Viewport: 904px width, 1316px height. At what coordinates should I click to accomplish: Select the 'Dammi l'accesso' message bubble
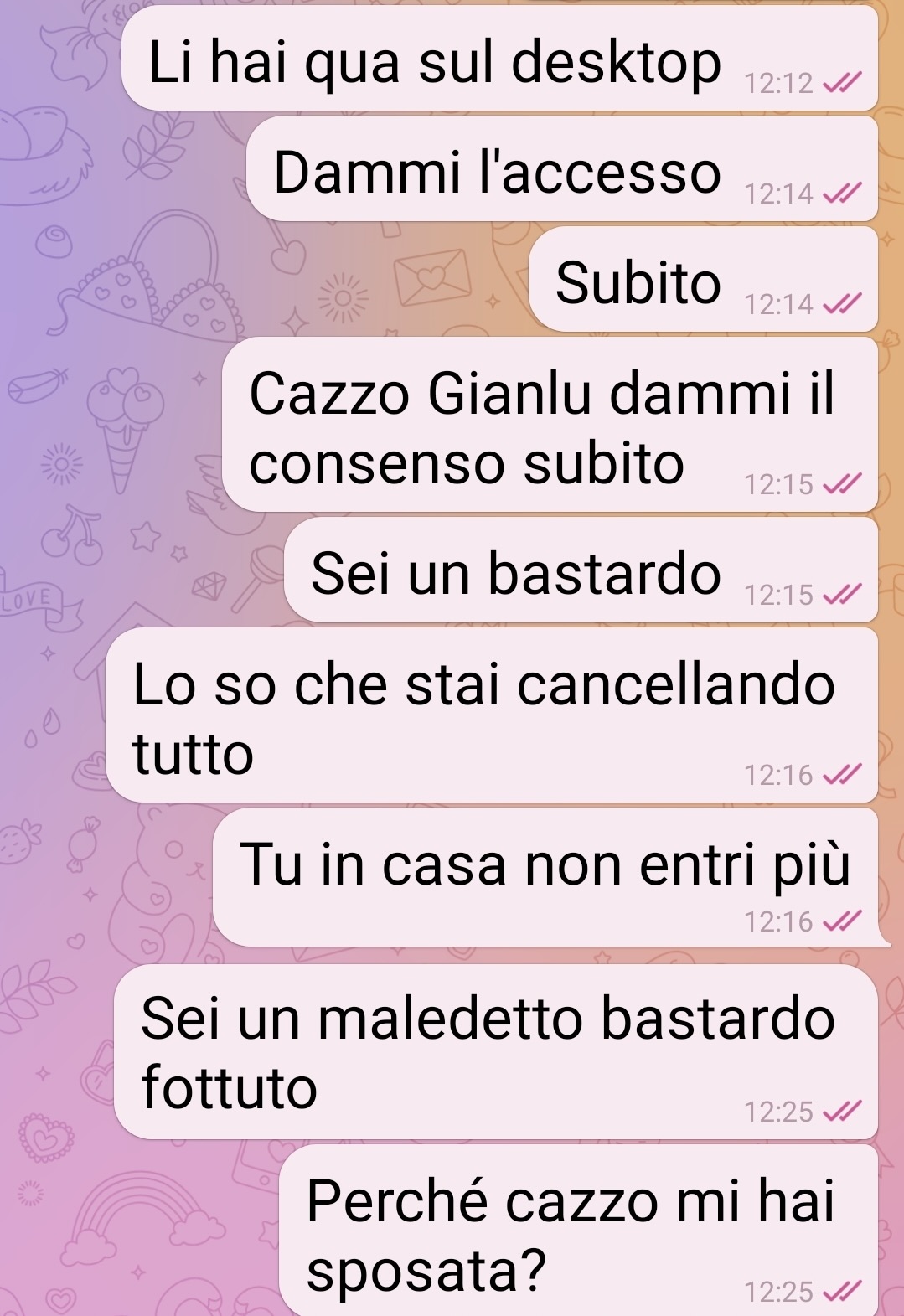(562, 169)
